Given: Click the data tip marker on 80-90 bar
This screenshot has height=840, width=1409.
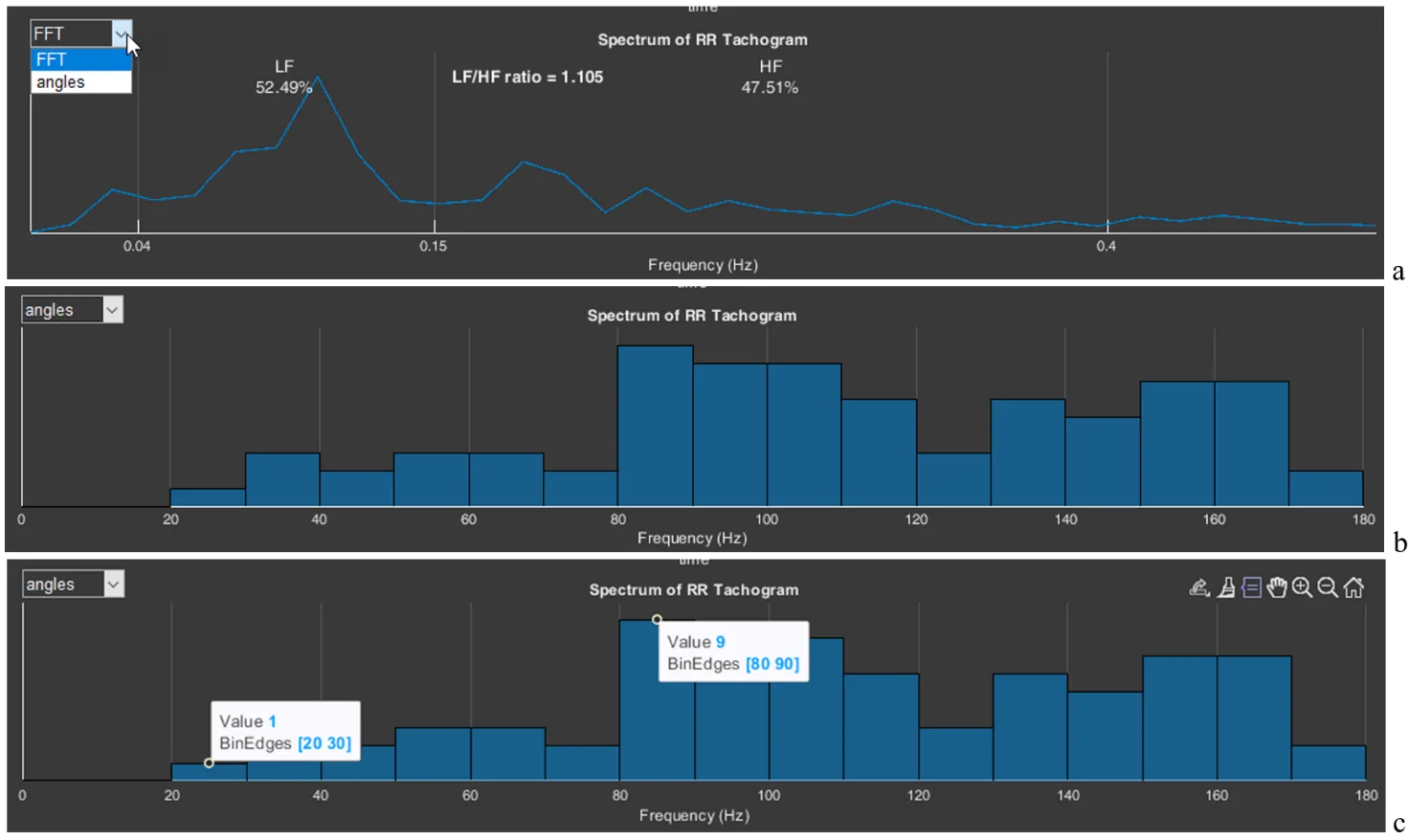Looking at the screenshot, I should [657, 619].
